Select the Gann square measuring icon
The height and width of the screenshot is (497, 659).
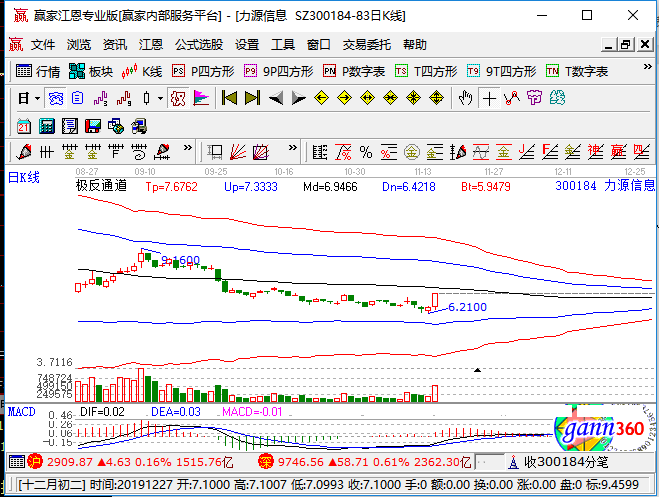pyautogui.click(x=215, y=152)
